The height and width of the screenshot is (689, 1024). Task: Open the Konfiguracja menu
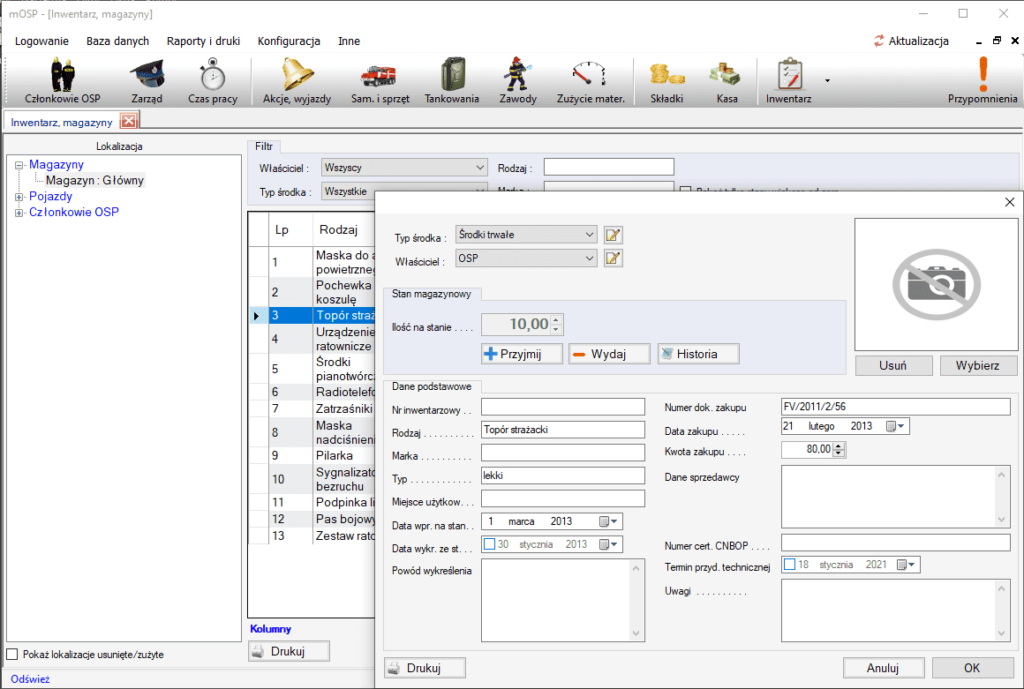[289, 41]
